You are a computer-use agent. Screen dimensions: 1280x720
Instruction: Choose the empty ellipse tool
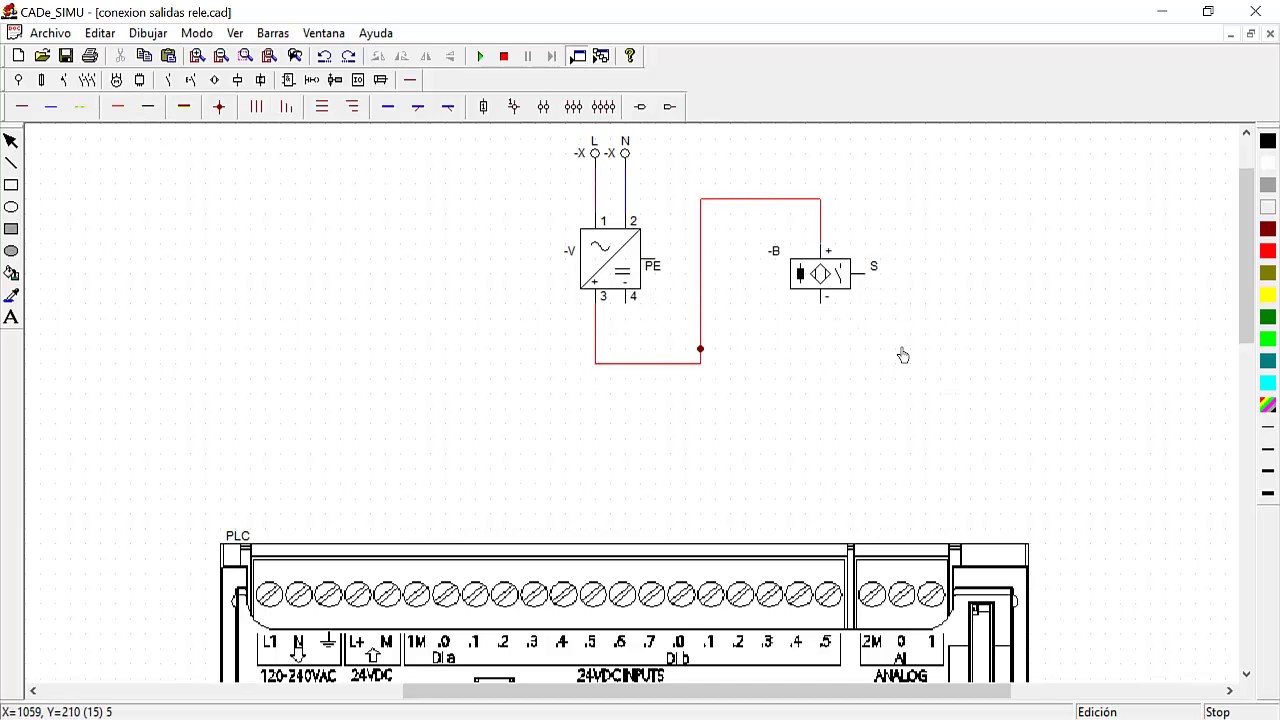click(11, 207)
